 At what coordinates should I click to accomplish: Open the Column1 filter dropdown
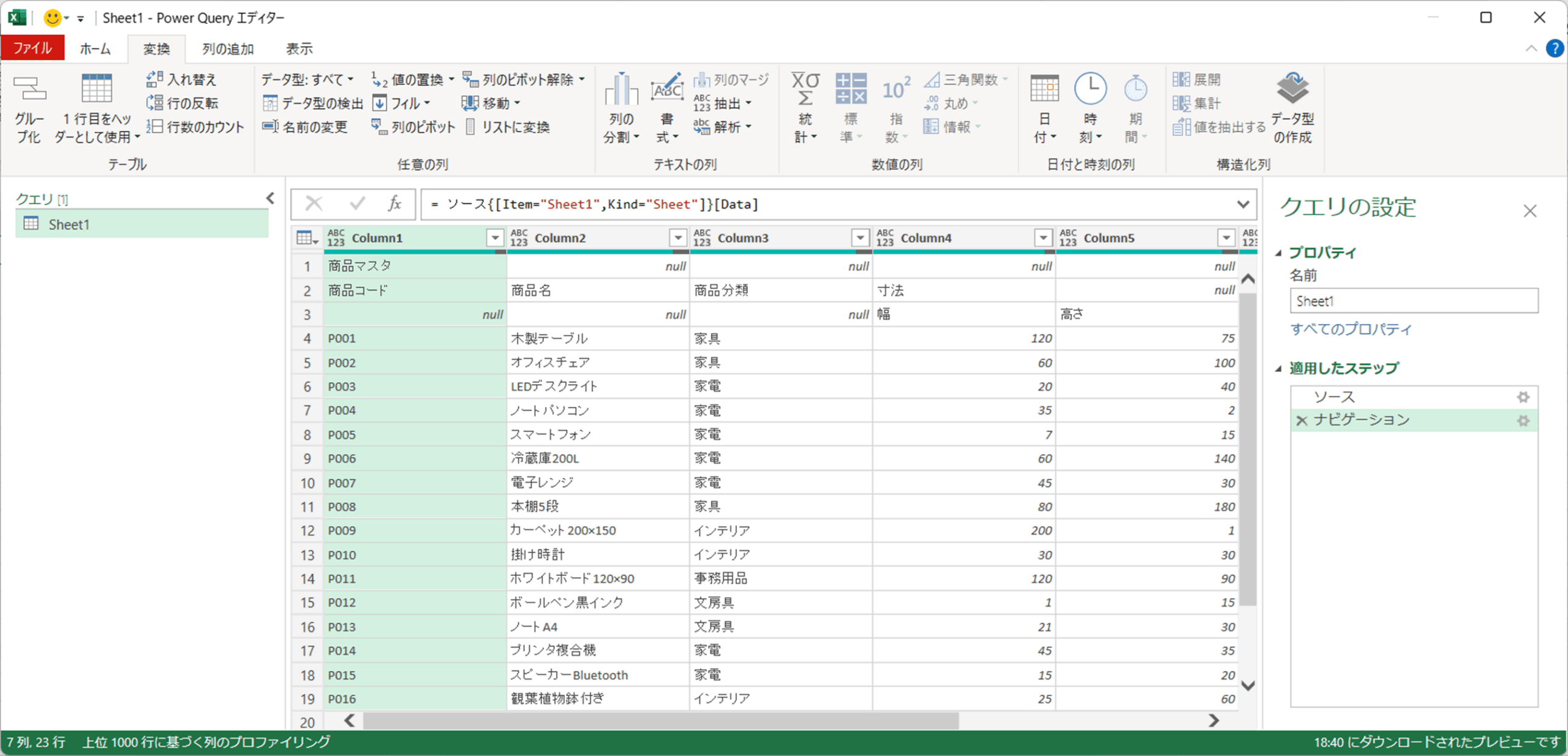point(495,238)
